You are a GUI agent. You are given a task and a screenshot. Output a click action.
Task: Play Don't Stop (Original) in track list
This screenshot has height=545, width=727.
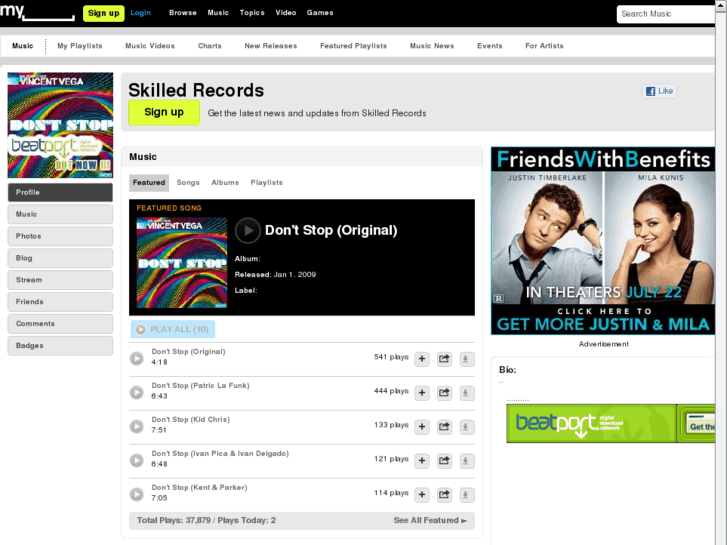(136, 358)
